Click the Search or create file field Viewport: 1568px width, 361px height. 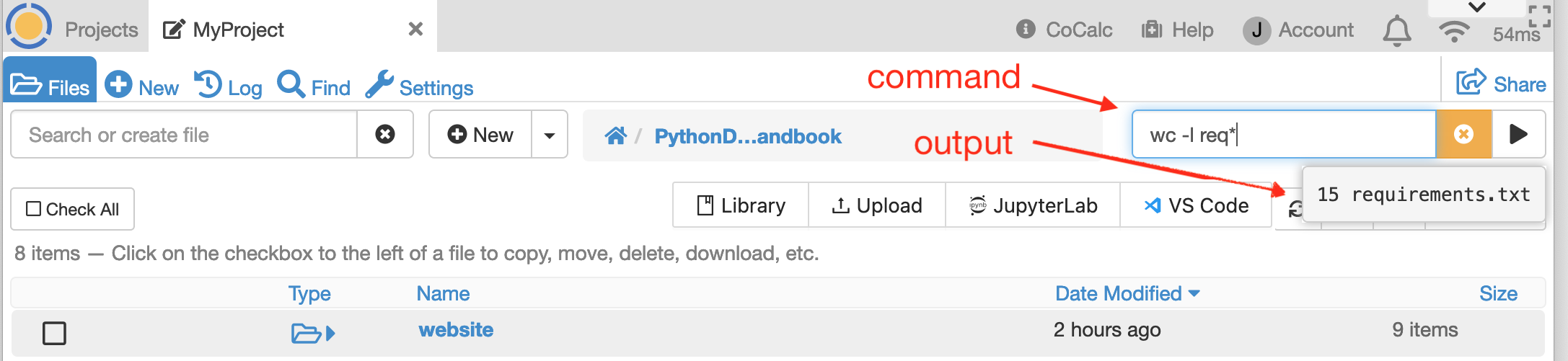(185, 135)
